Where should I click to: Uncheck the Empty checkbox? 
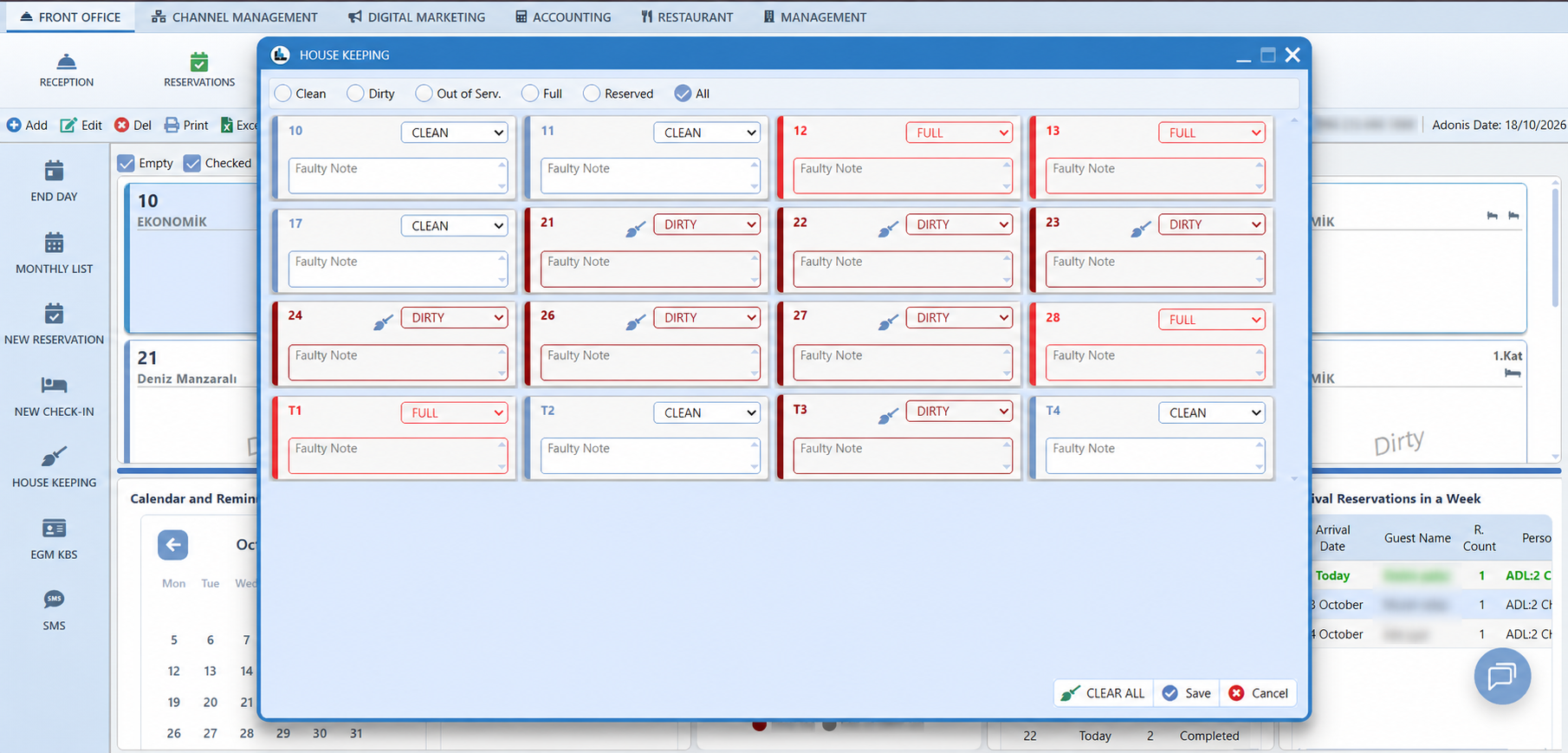click(x=126, y=163)
